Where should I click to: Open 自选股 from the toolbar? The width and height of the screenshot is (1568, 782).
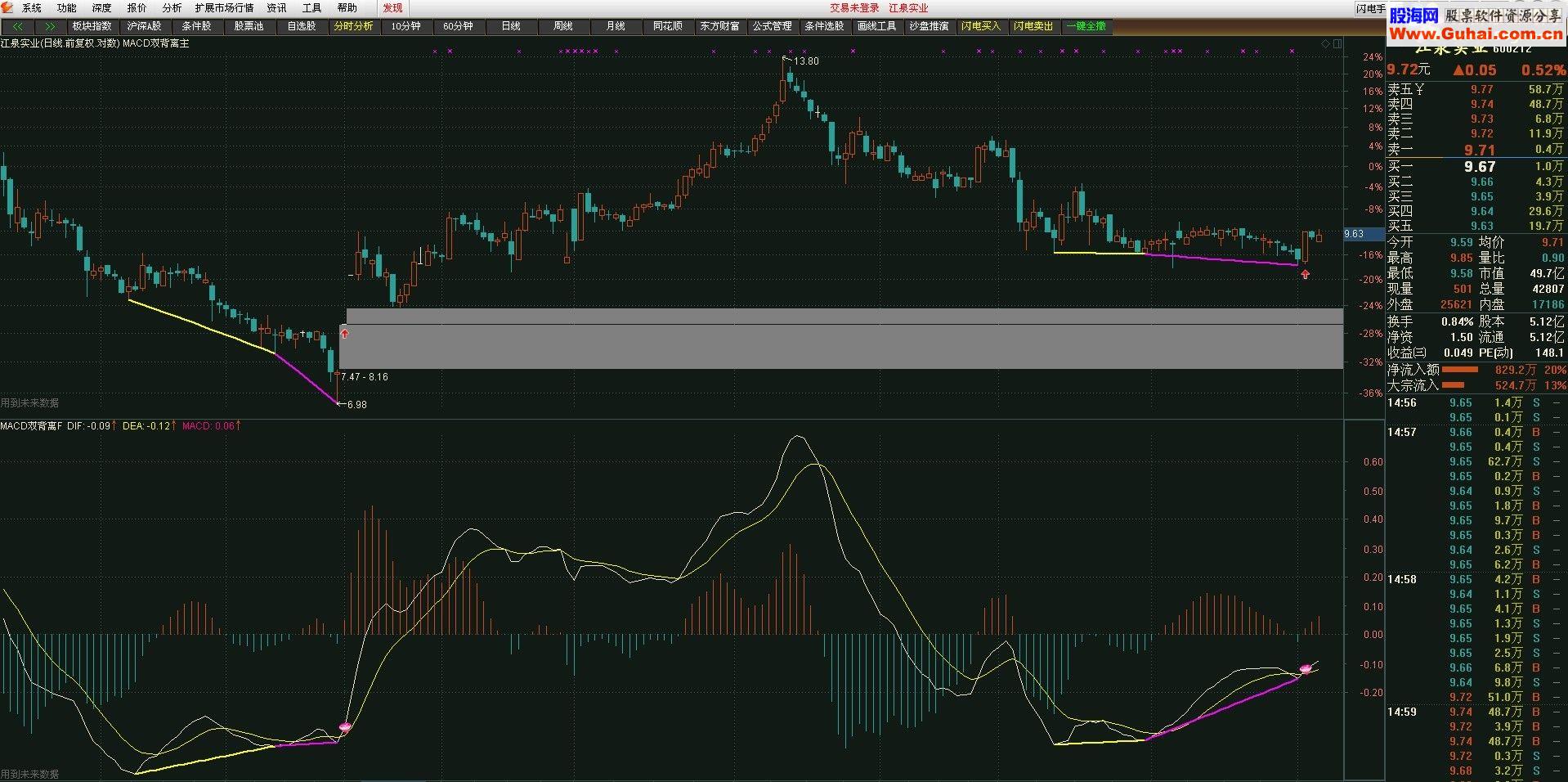coord(301,26)
